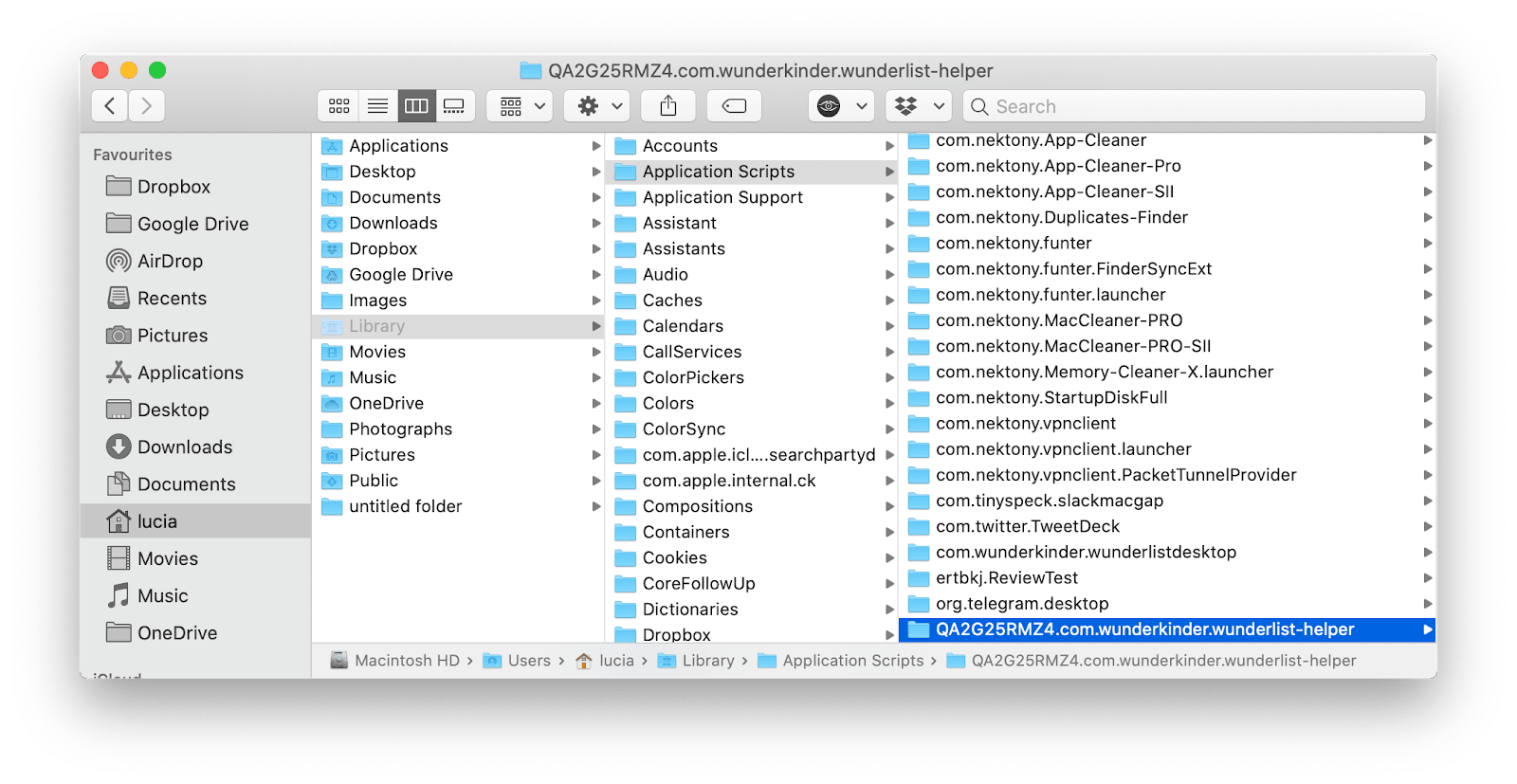The height and width of the screenshot is (784, 1517).
Task: Select the com.nektony.StartupDiskFull folder
Action: point(1167,397)
